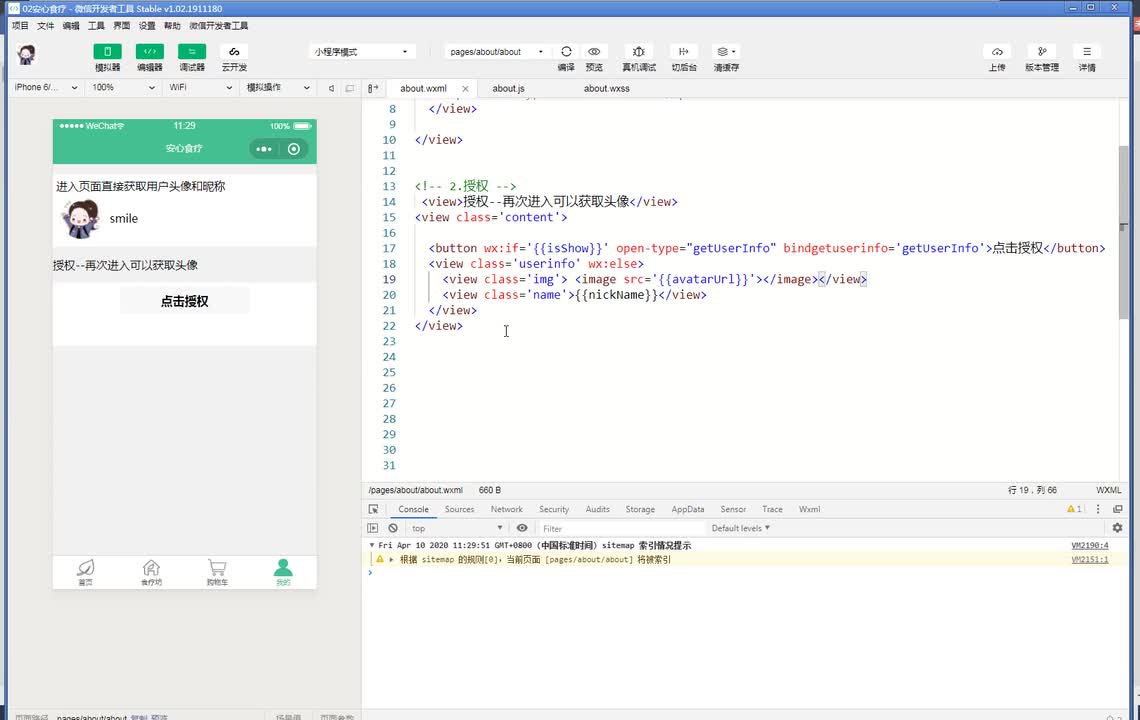The height and width of the screenshot is (720, 1140).
Task: Click the element inspector arrow icon
Action: point(373,509)
